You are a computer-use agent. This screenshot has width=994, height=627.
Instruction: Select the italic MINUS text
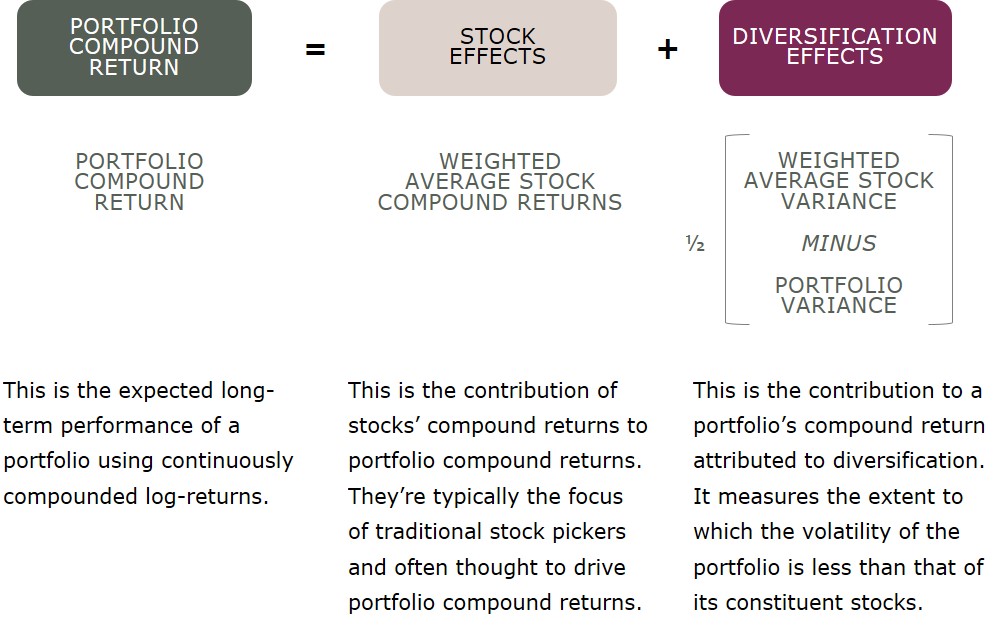[839, 243]
